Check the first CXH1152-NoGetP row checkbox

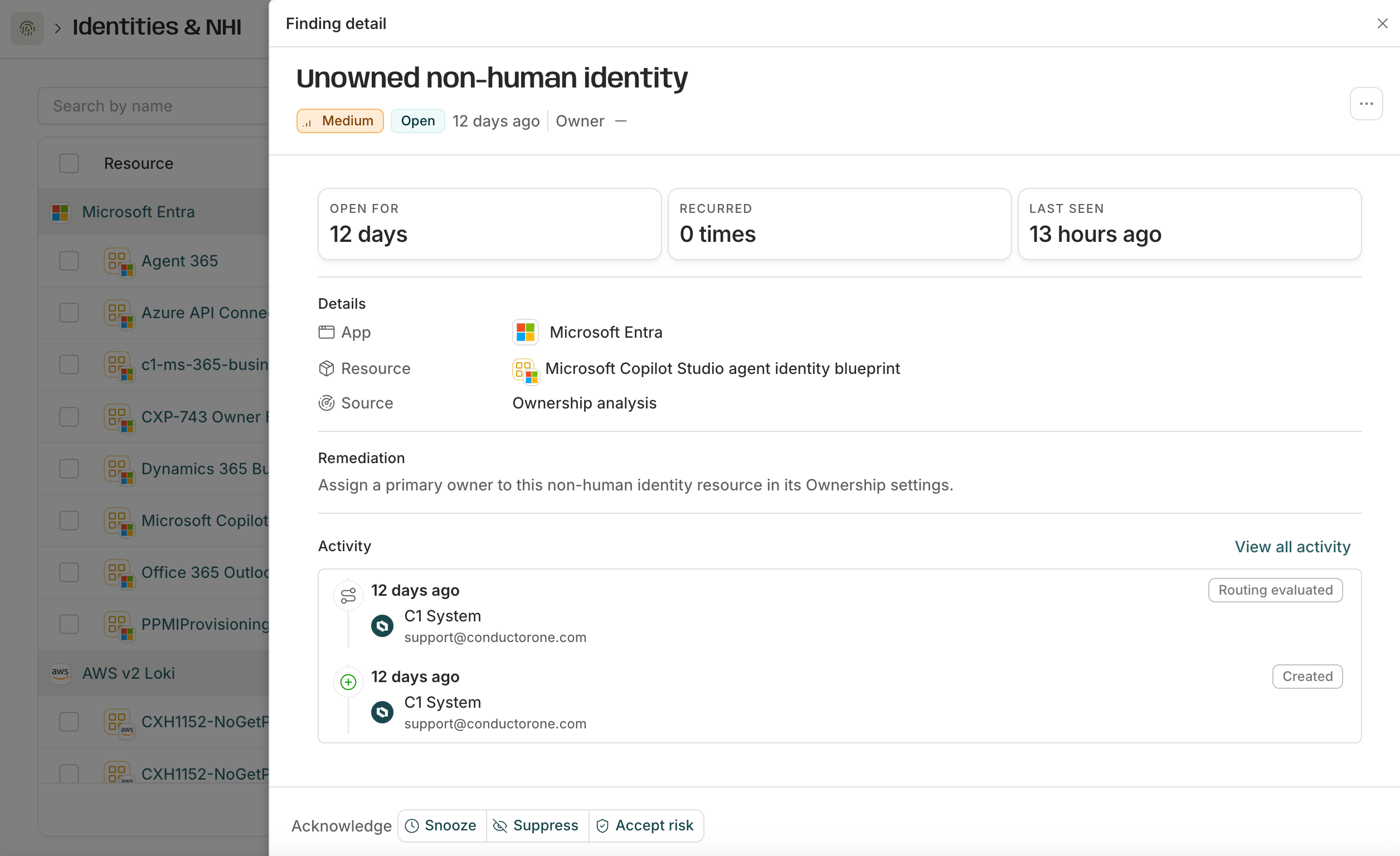69,722
